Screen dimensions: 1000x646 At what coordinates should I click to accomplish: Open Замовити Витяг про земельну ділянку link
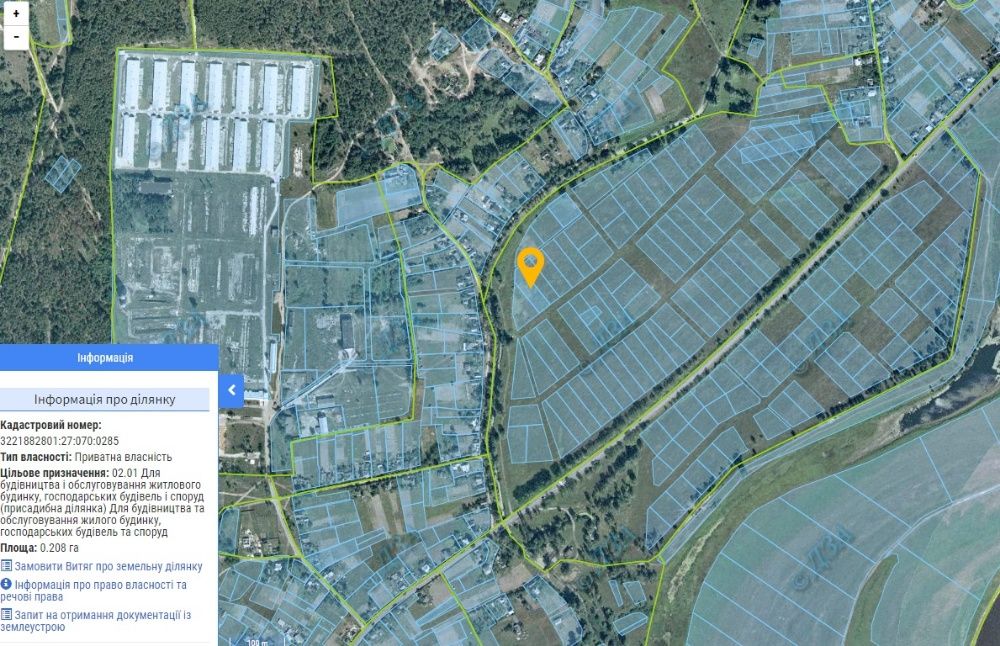point(108,566)
